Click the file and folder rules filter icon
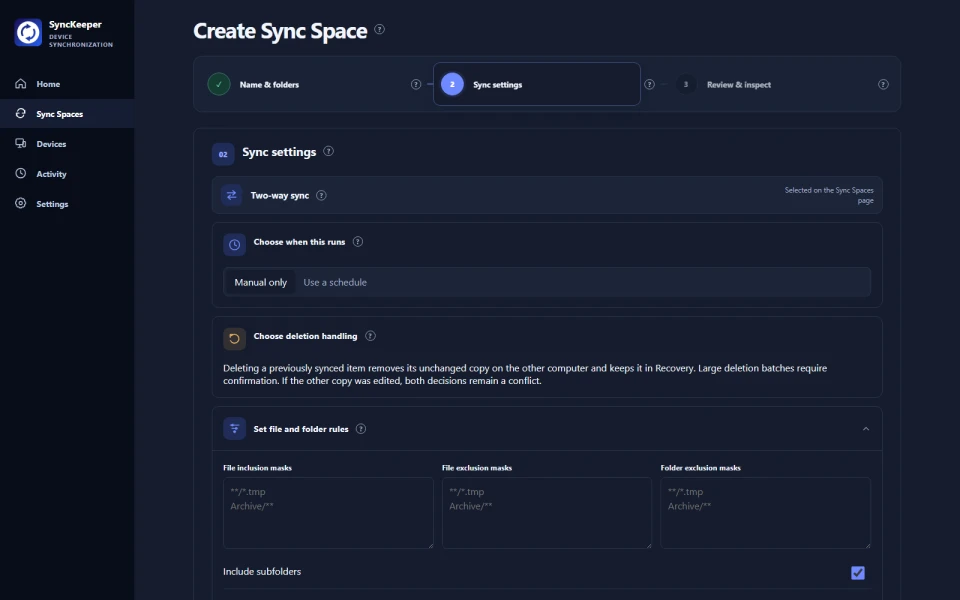This screenshot has height=600, width=960. (234, 429)
